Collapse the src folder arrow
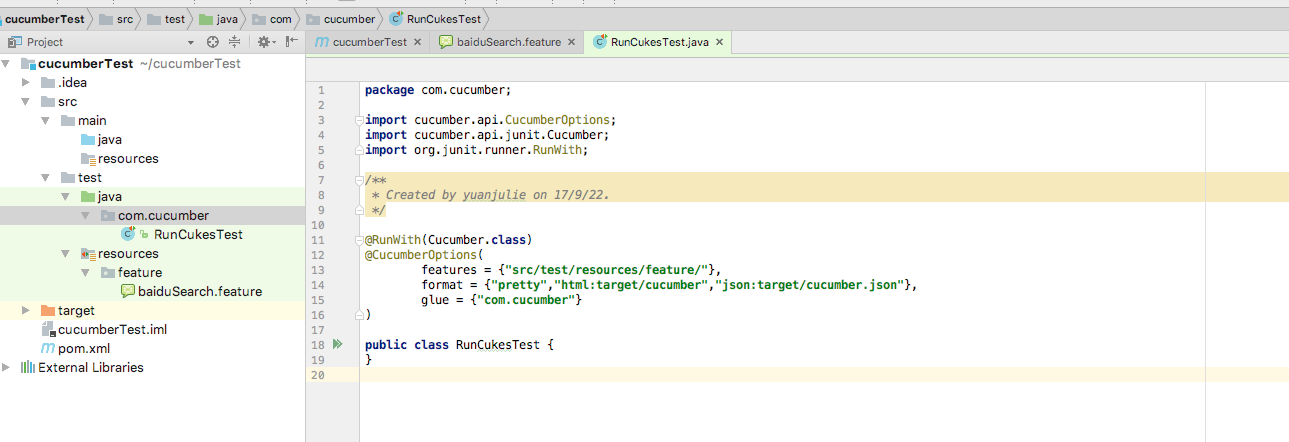The height and width of the screenshot is (442, 1289). [x=26, y=101]
